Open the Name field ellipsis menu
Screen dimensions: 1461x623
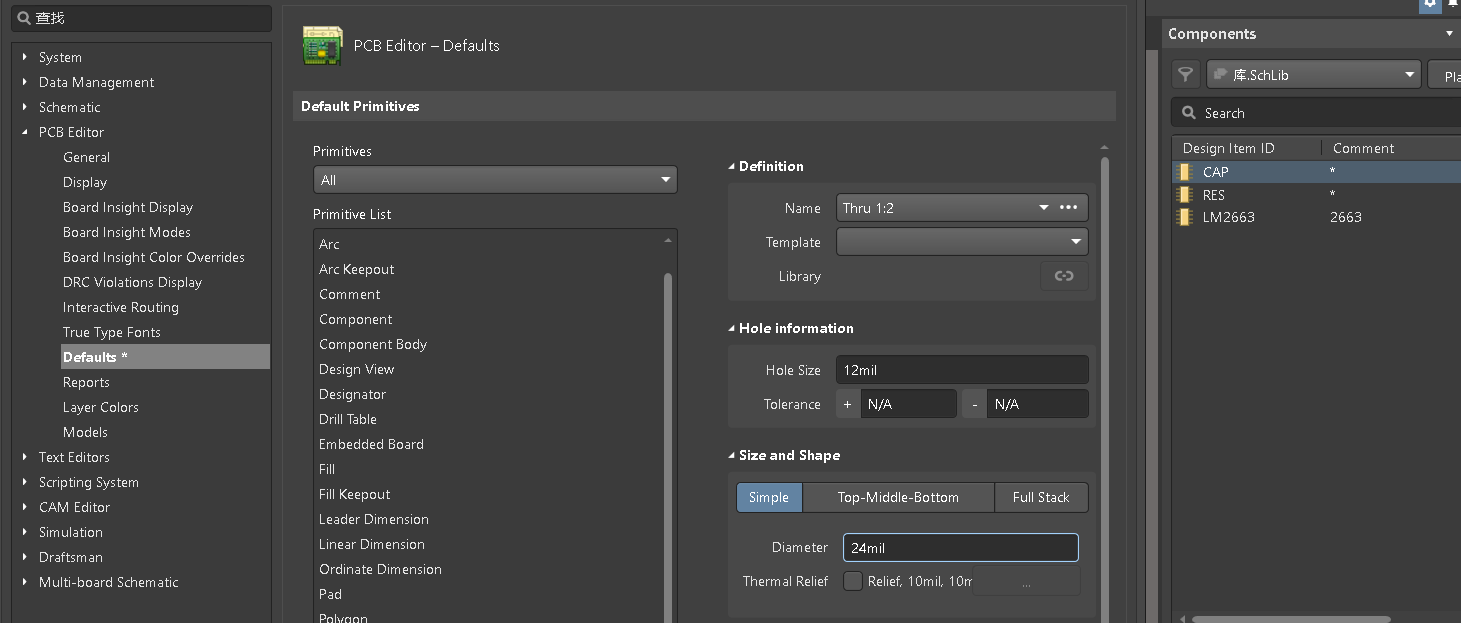pyautogui.click(x=1068, y=208)
